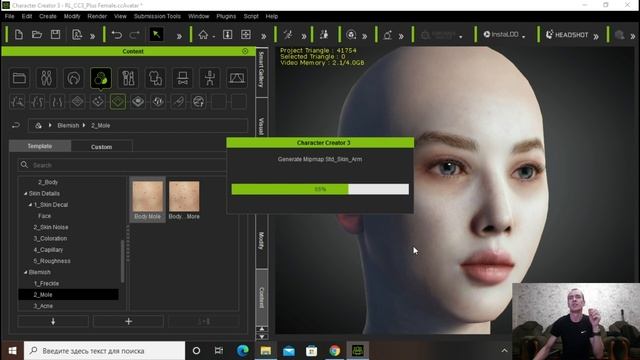Click Blemish in the breadcrumb path
This screenshot has height=360, width=640.
[68, 125]
